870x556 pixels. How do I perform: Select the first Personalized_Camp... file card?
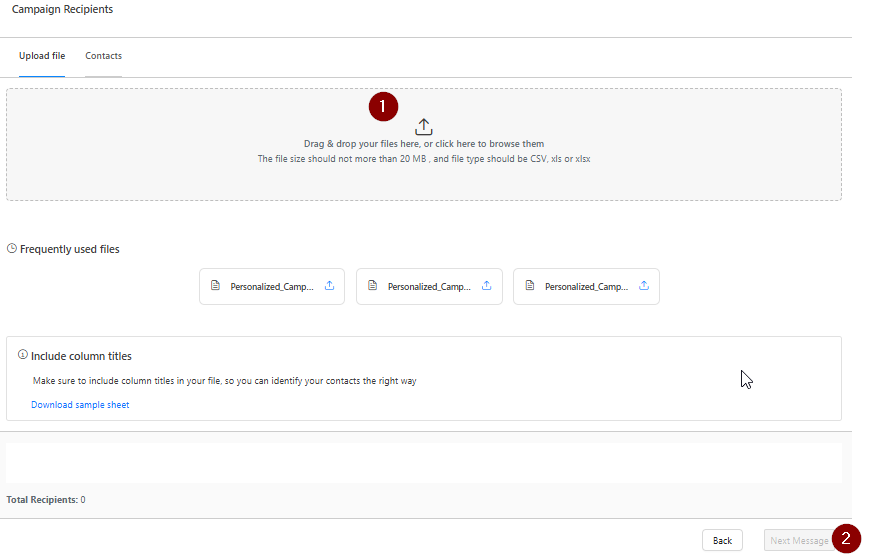272,286
